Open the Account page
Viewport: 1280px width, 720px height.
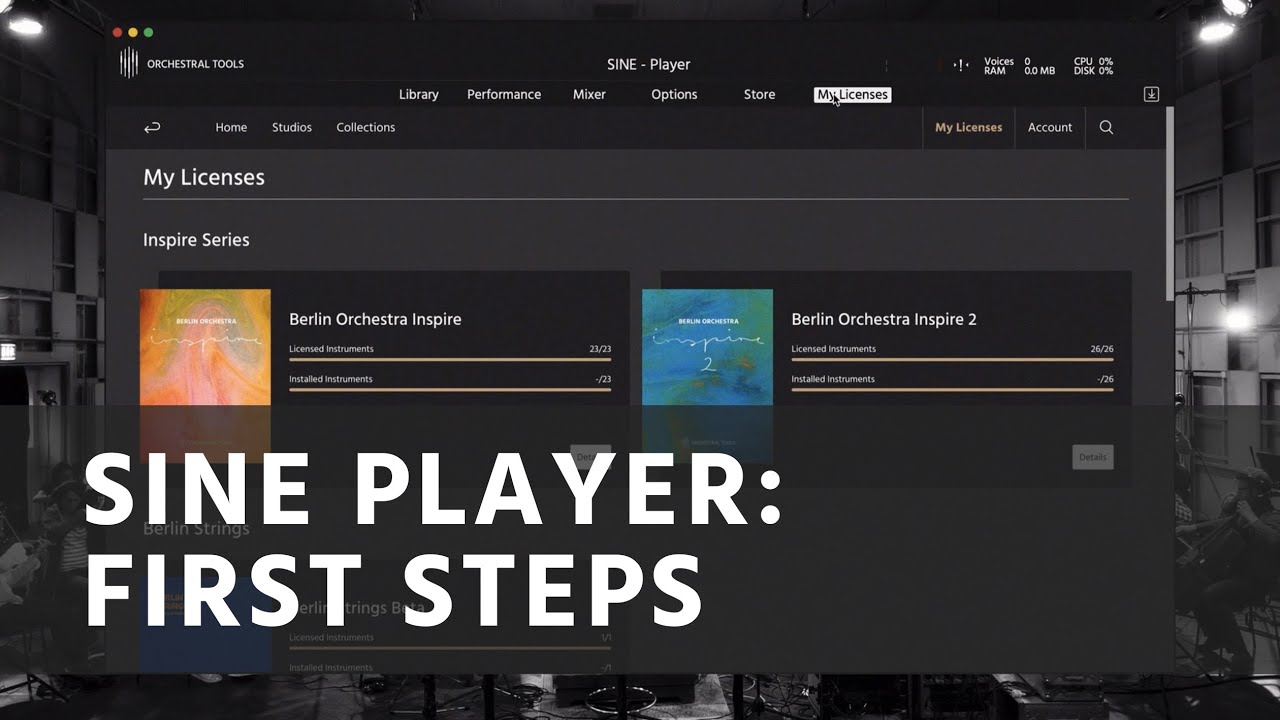point(1050,127)
